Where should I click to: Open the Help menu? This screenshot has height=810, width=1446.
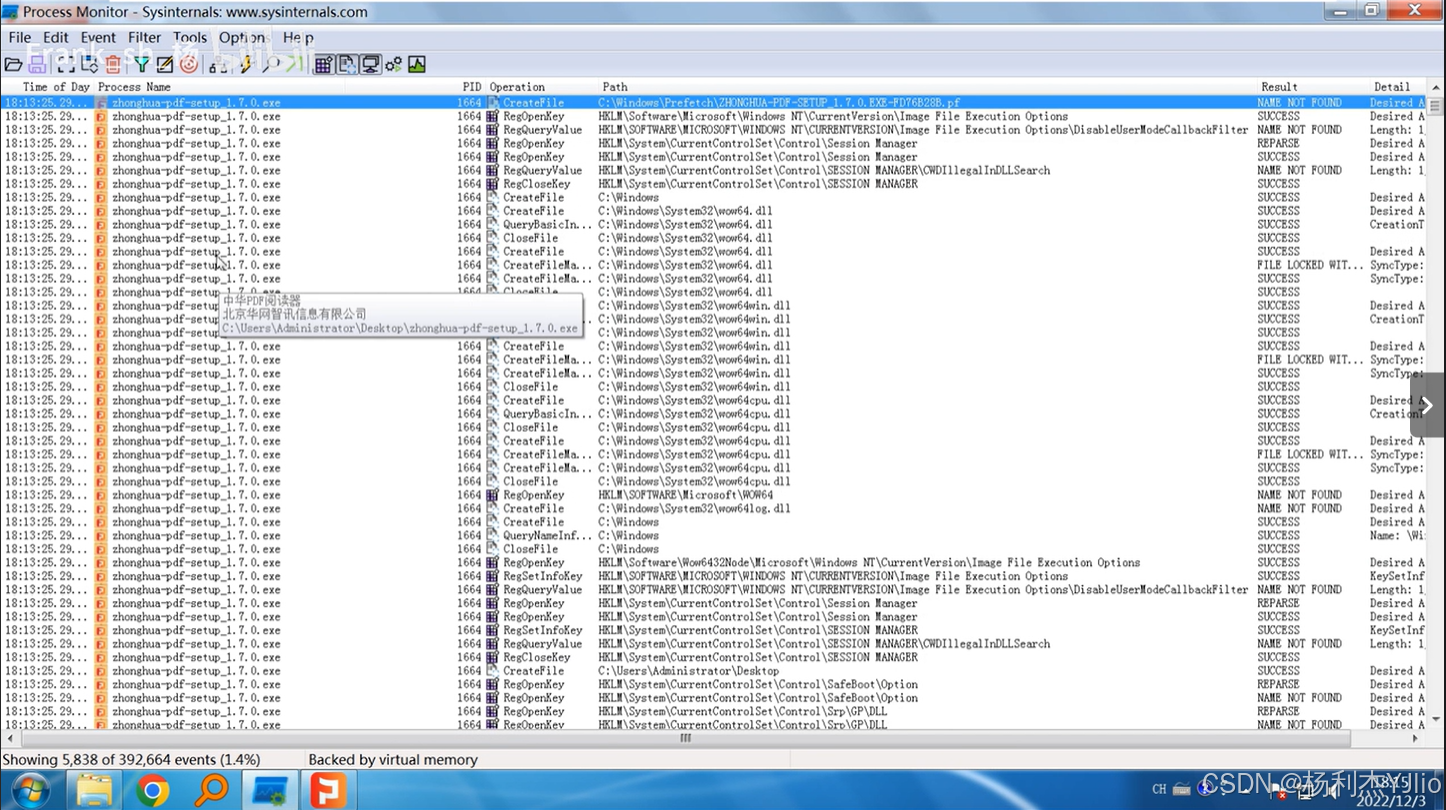(298, 37)
